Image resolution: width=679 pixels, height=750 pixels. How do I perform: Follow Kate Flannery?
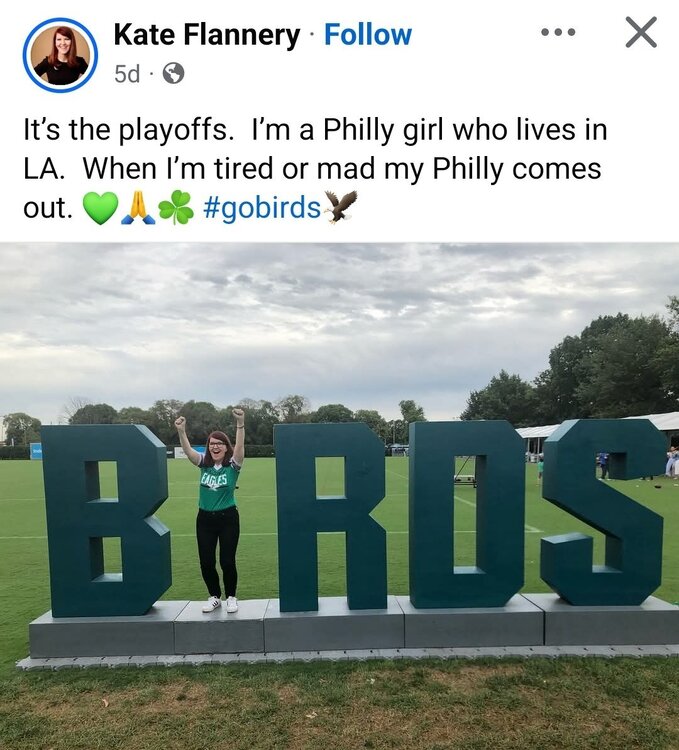pyautogui.click(x=368, y=35)
